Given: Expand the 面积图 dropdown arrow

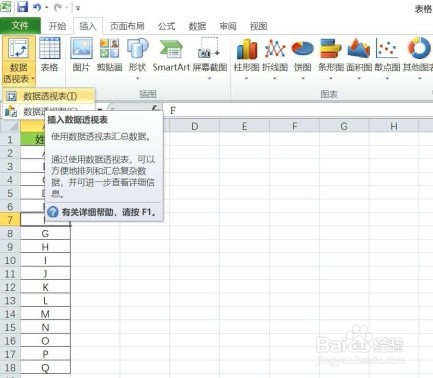Looking at the screenshot, I should click(359, 79).
